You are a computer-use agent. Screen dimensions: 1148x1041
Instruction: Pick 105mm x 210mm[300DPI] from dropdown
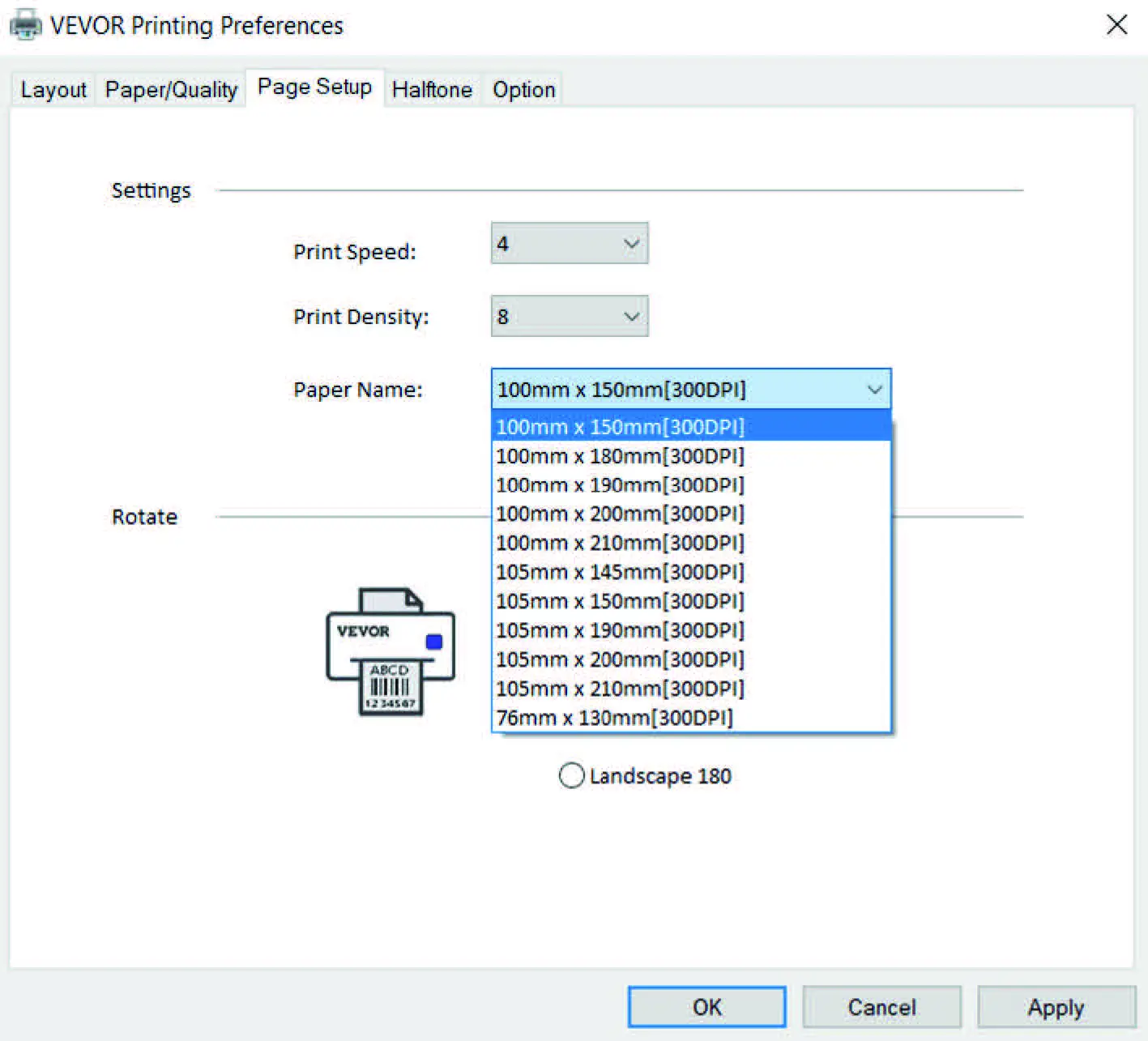click(691, 689)
